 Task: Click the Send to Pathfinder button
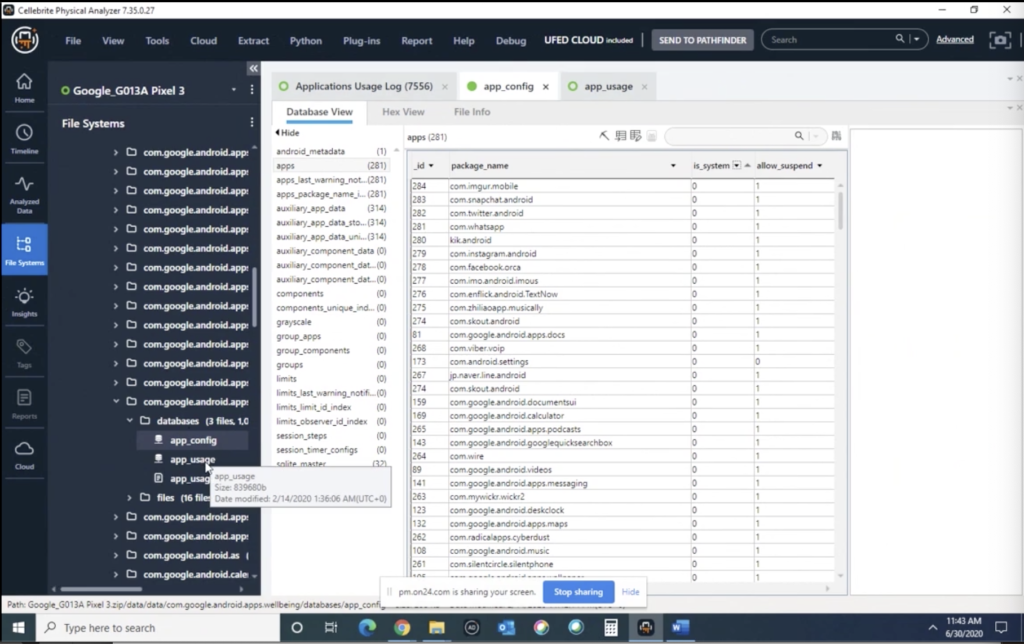[703, 40]
